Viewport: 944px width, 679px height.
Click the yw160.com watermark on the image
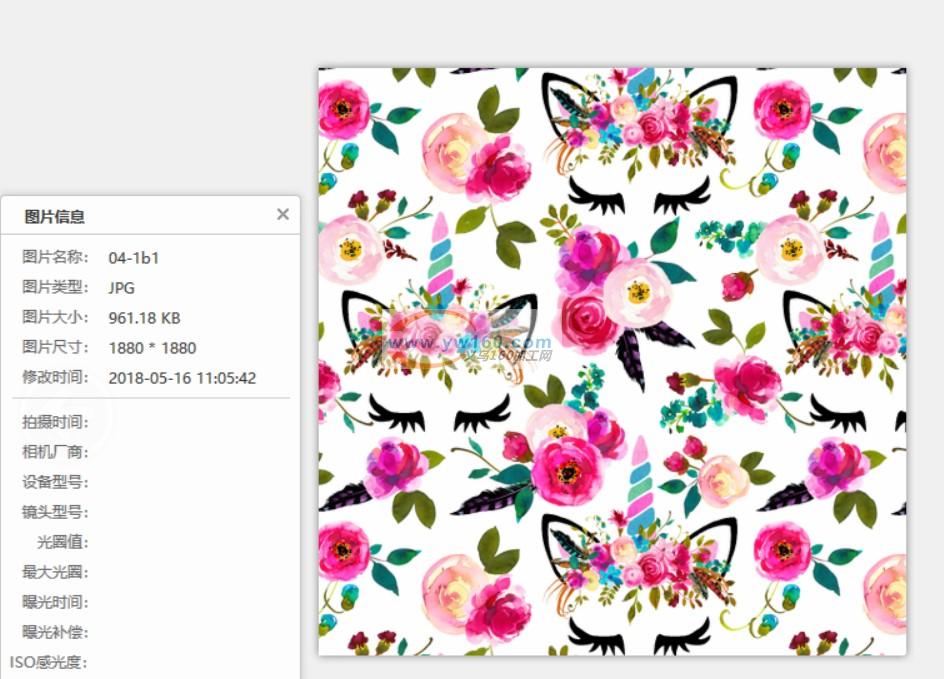468,342
